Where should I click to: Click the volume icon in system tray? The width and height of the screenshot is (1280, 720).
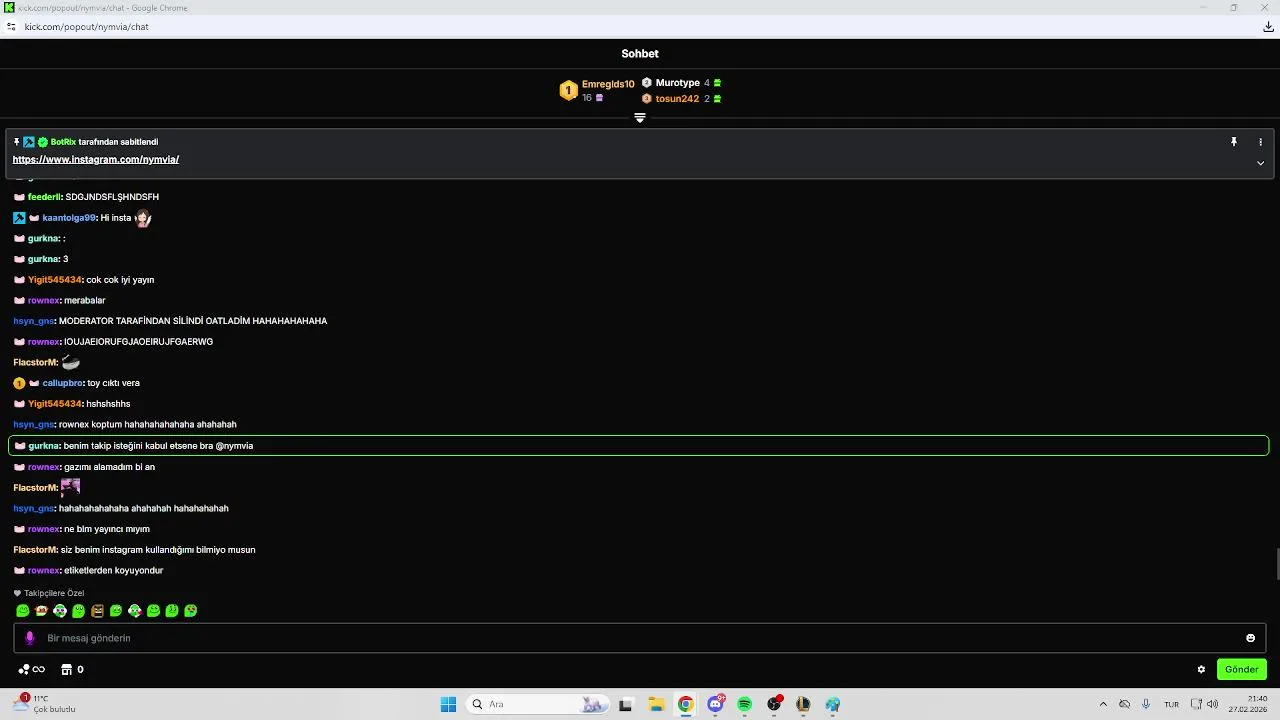point(1212,704)
